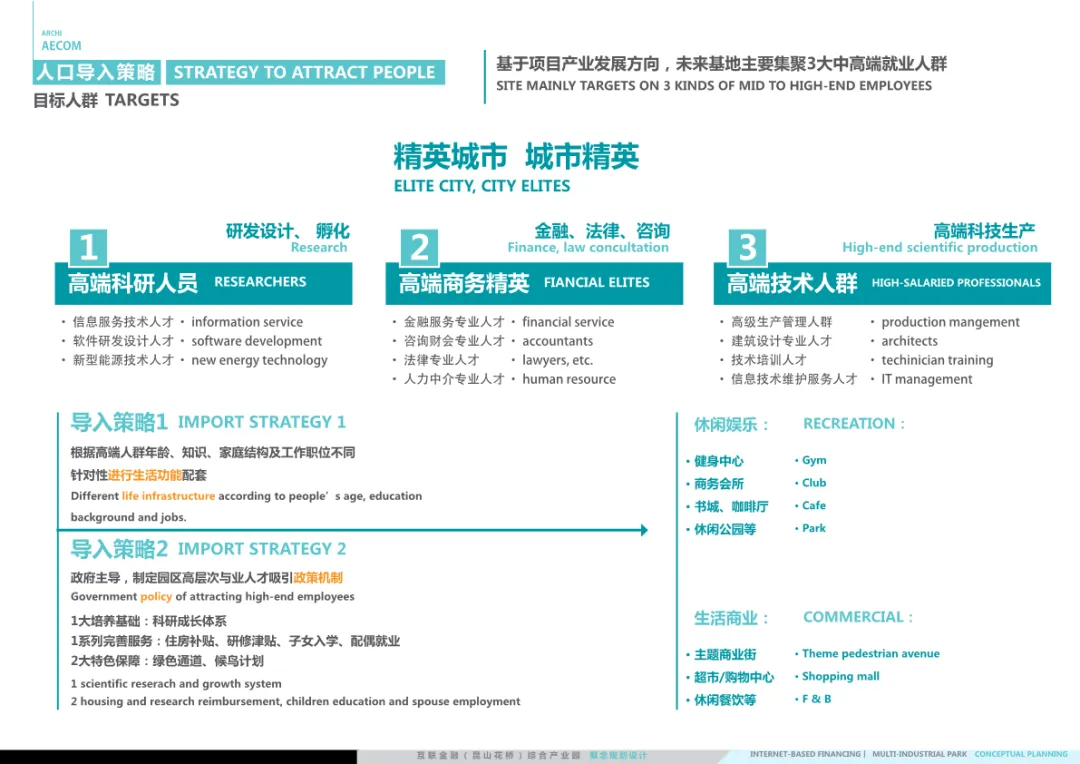Screen dimensions: 1080x764
Task: Click 'software development' list item
Action: pos(256,341)
